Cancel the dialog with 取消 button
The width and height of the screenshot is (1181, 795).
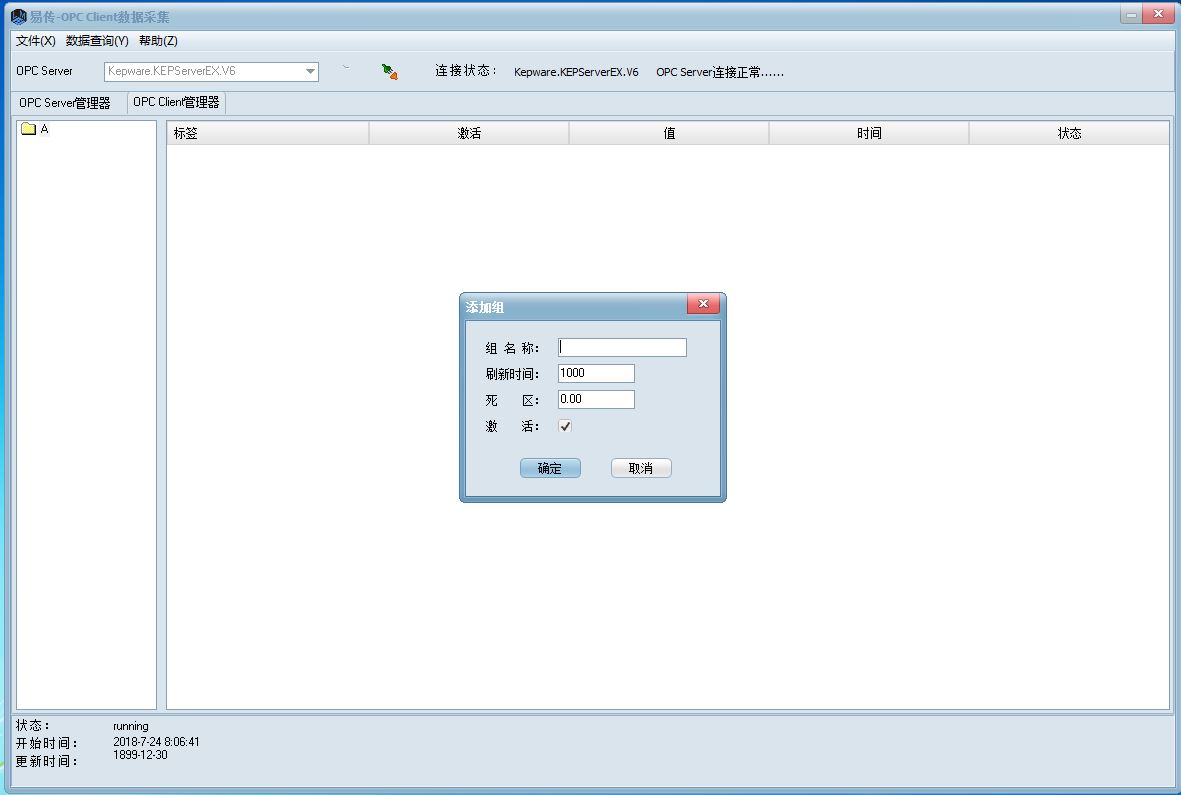[641, 468]
